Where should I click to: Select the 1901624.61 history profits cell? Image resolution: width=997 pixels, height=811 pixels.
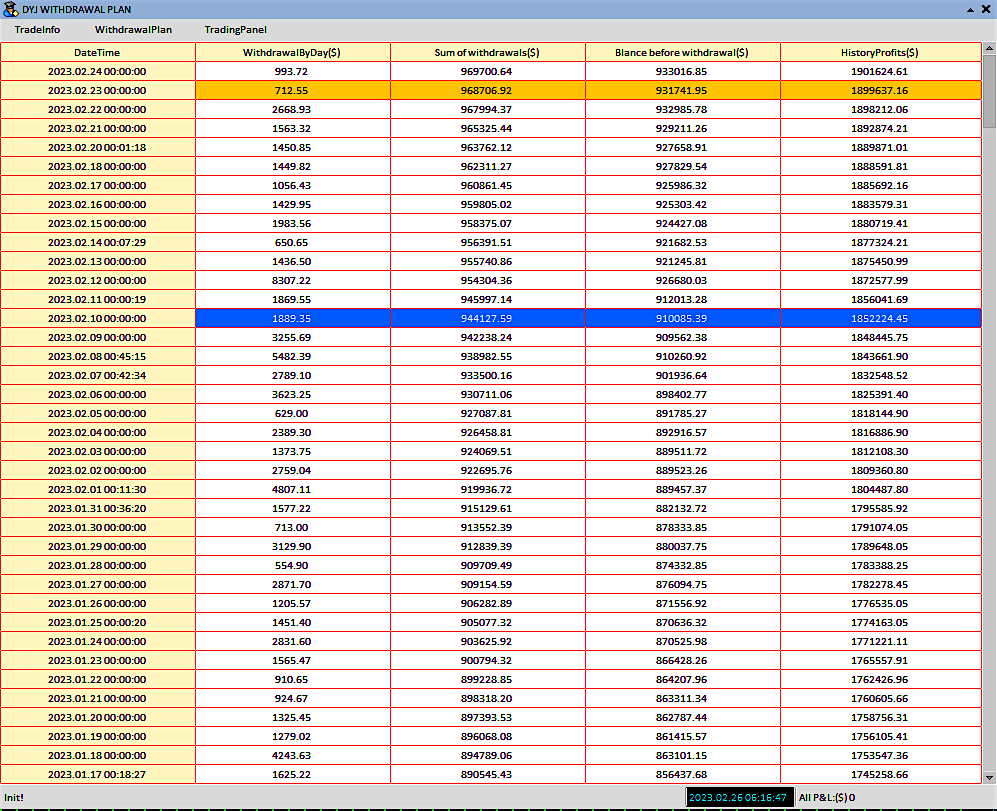point(880,71)
